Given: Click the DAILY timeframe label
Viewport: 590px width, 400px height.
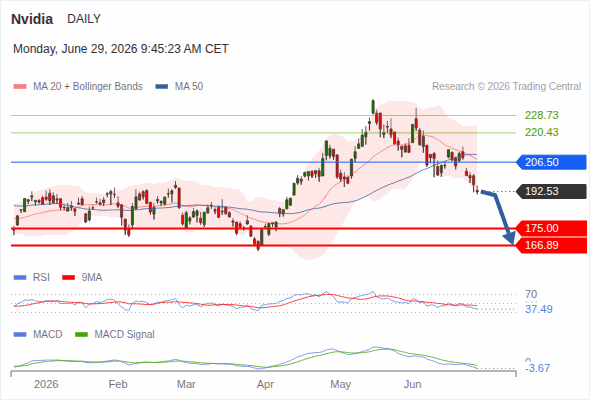Looking at the screenshot, I should (84, 19).
